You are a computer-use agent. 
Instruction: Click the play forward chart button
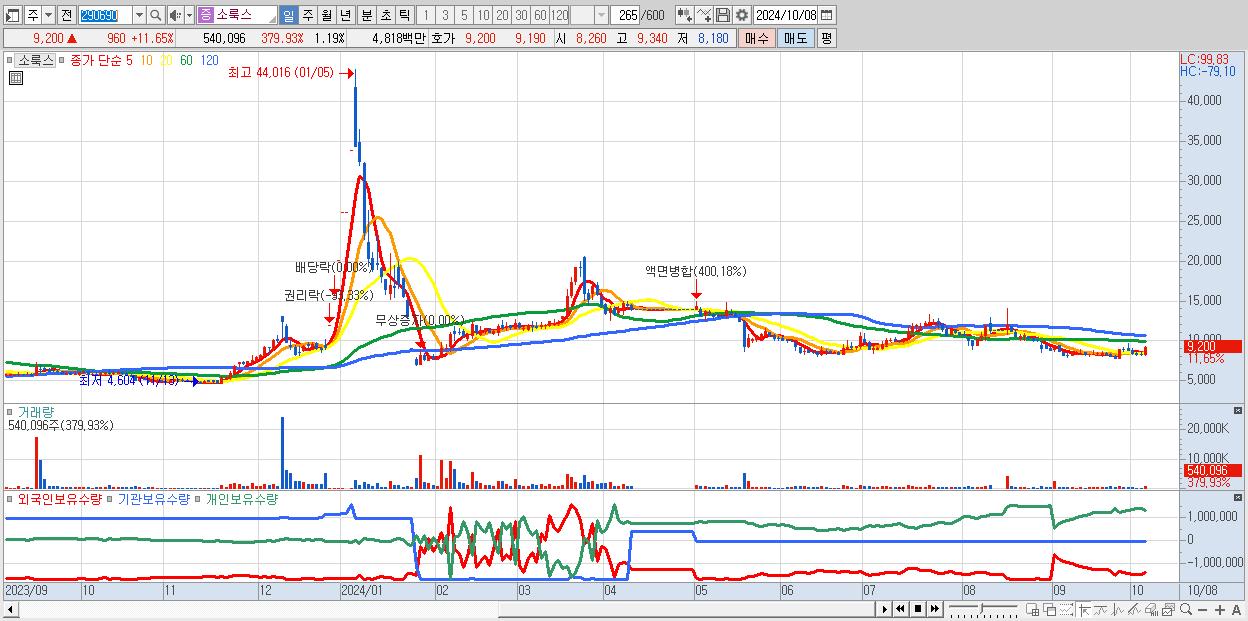[x=885, y=609]
